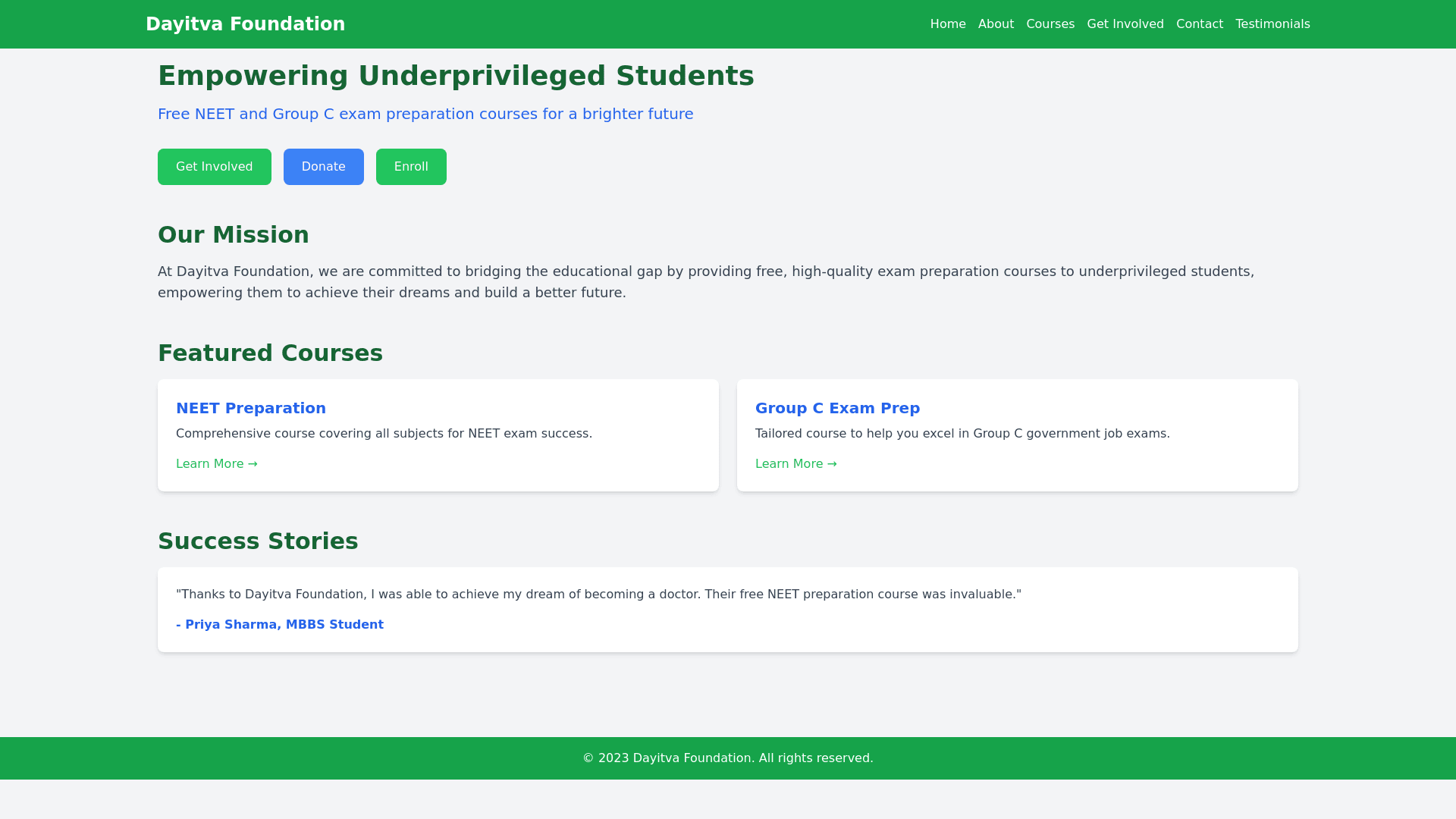Screen dimensions: 1456x819
Task: Follow Learn More under NEET Preparation
Action: click(216, 464)
